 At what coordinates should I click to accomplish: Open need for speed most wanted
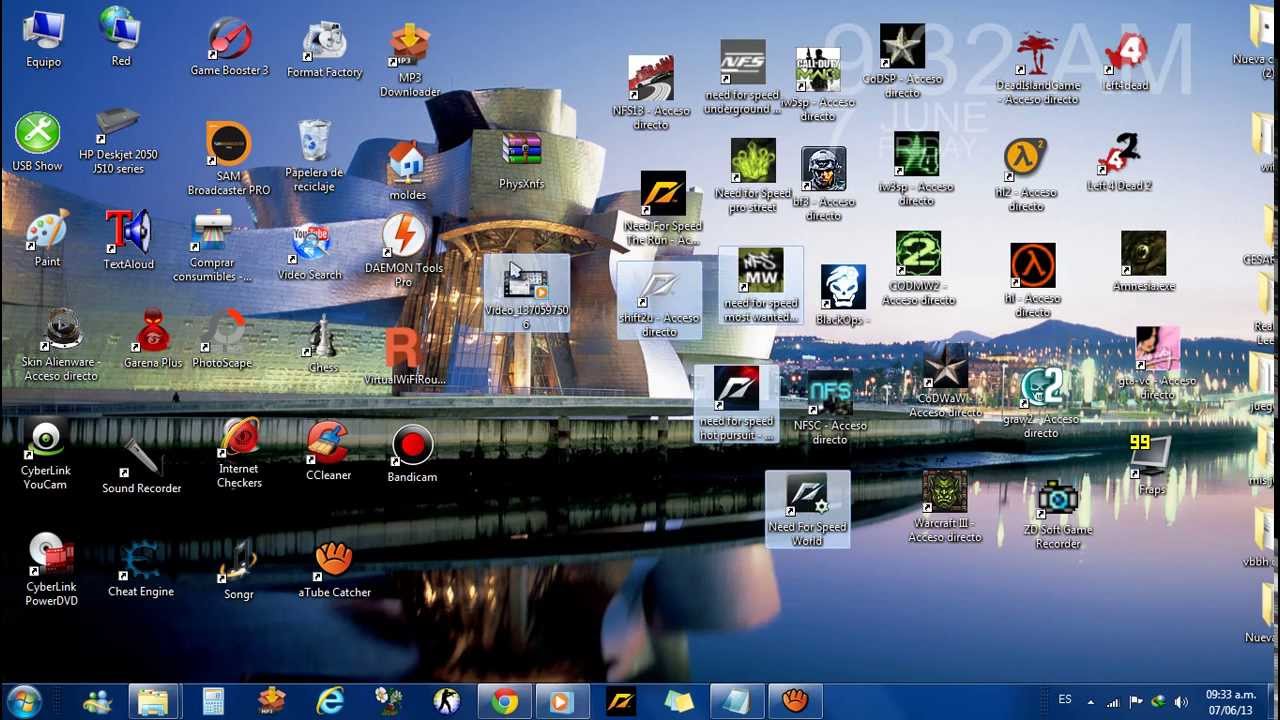(761, 286)
